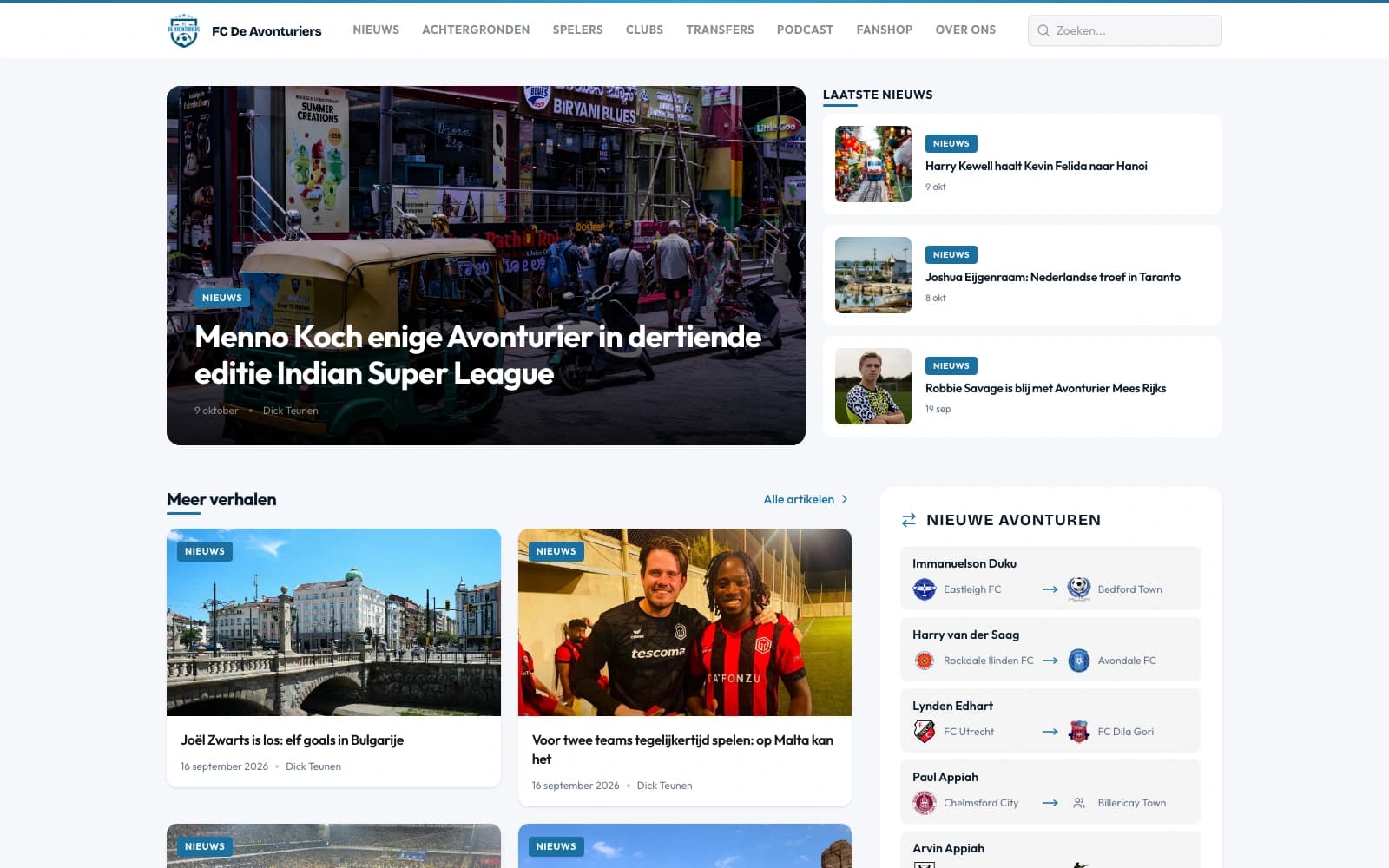Open Robbie Savage Mees Rijks article
The height and width of the screenshot is (868, 1389).
pos(1045,388)
